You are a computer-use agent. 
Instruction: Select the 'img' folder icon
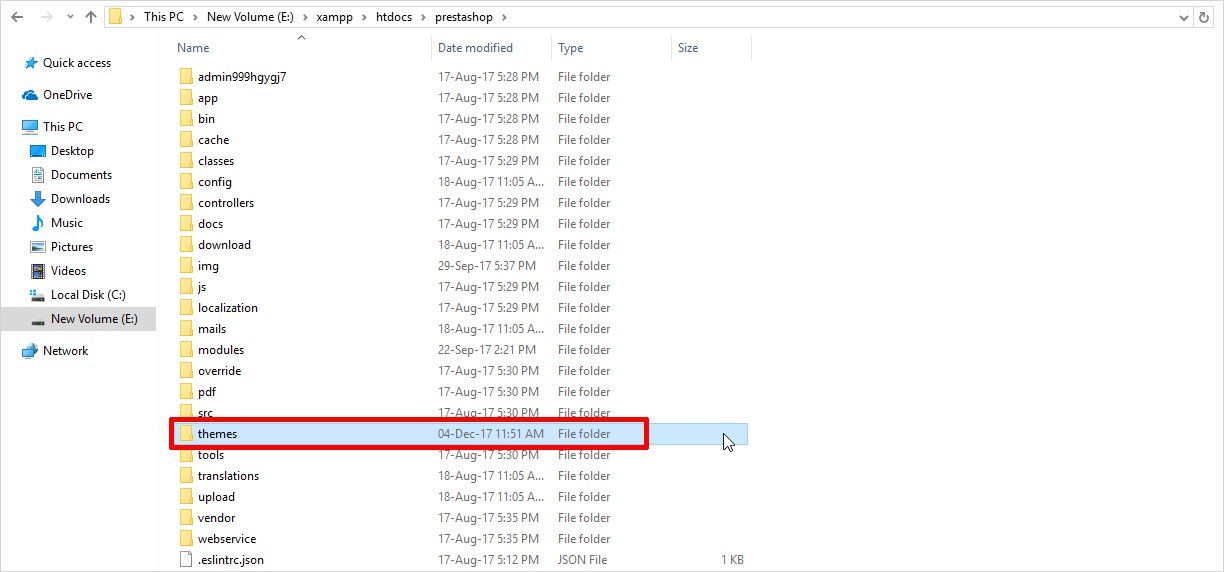click(186, 266)
